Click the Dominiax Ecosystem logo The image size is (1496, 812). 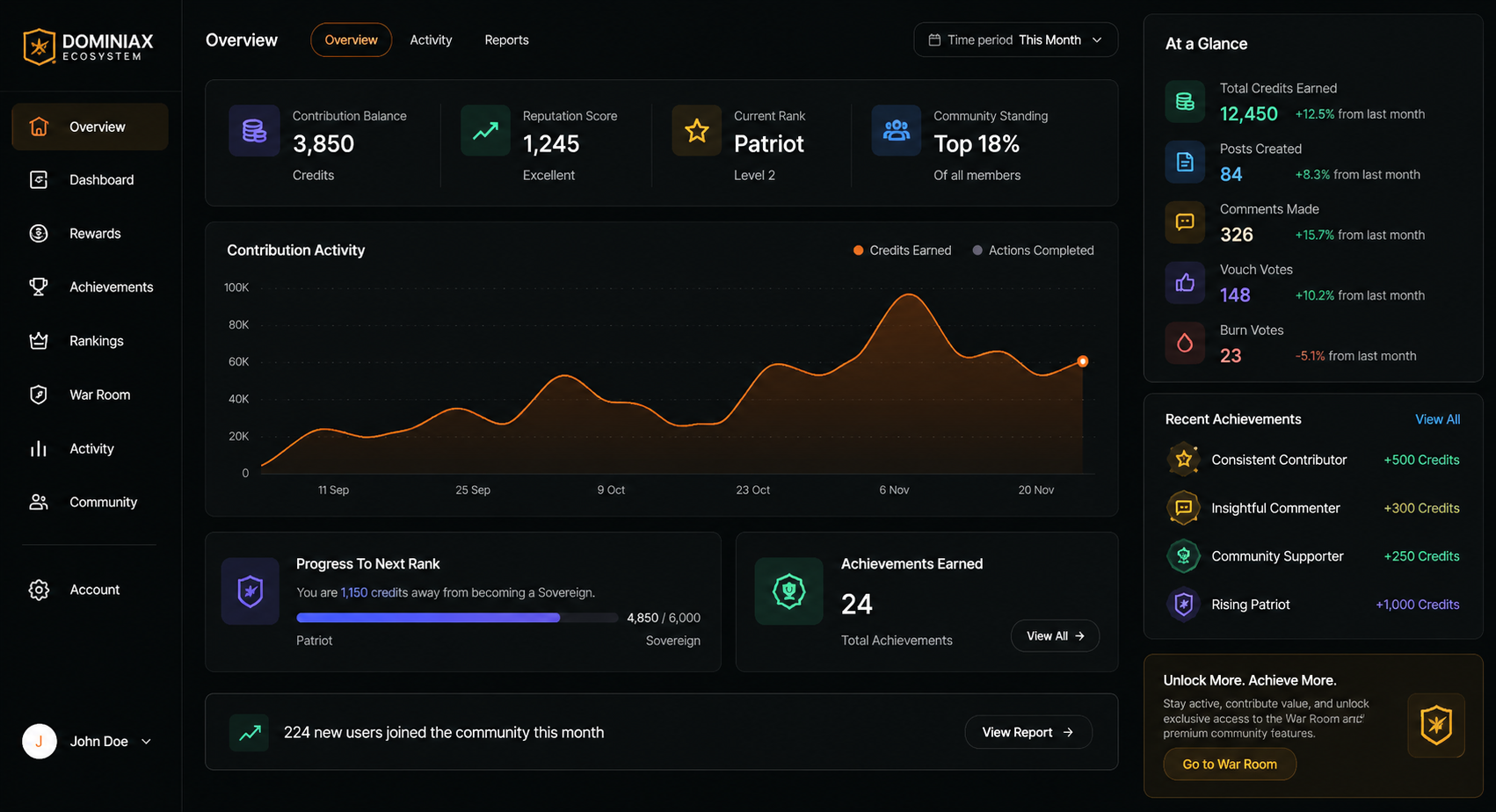(88, 47)
